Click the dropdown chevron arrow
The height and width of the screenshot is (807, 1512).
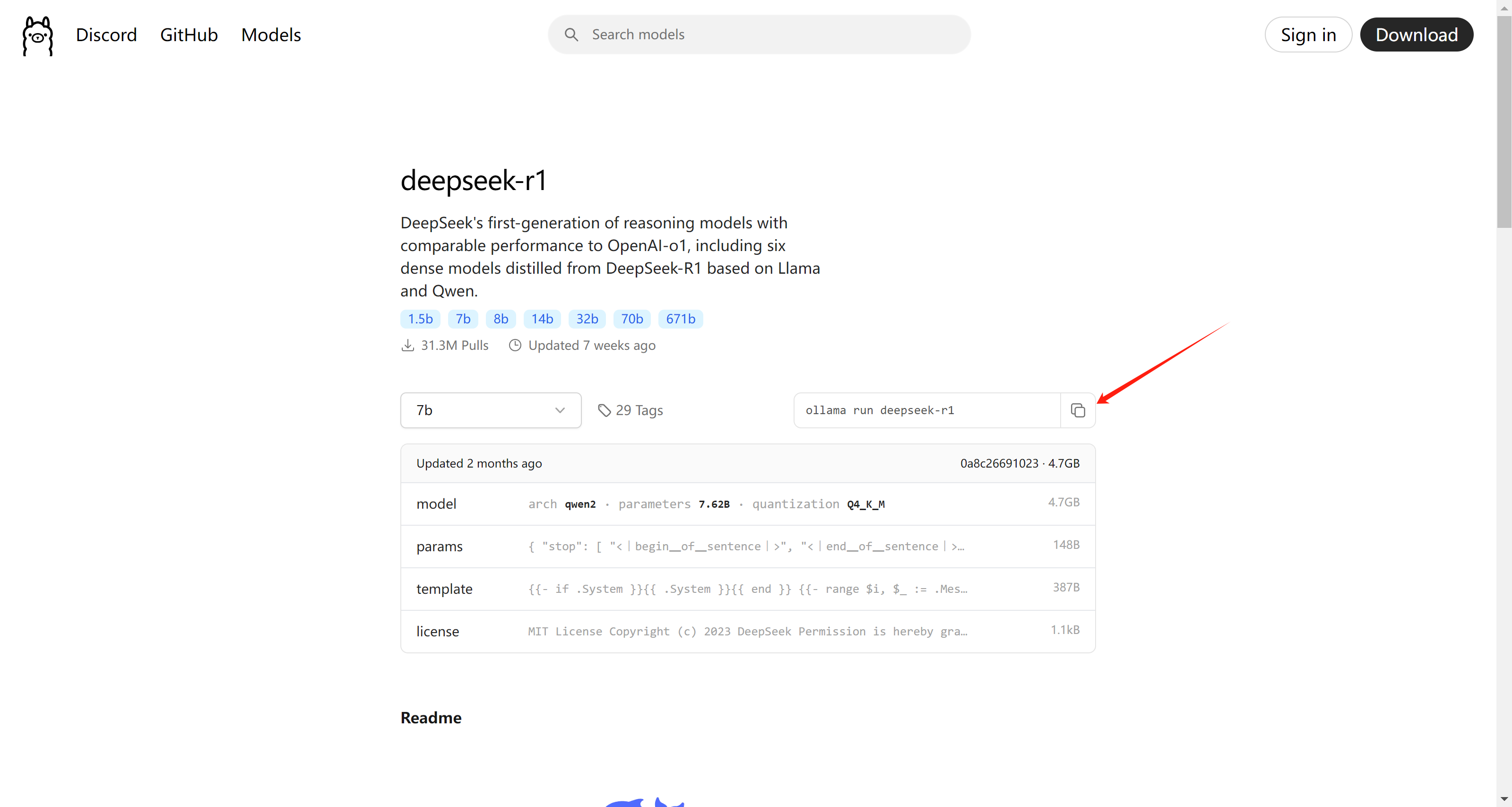click(x=560, y=410)
